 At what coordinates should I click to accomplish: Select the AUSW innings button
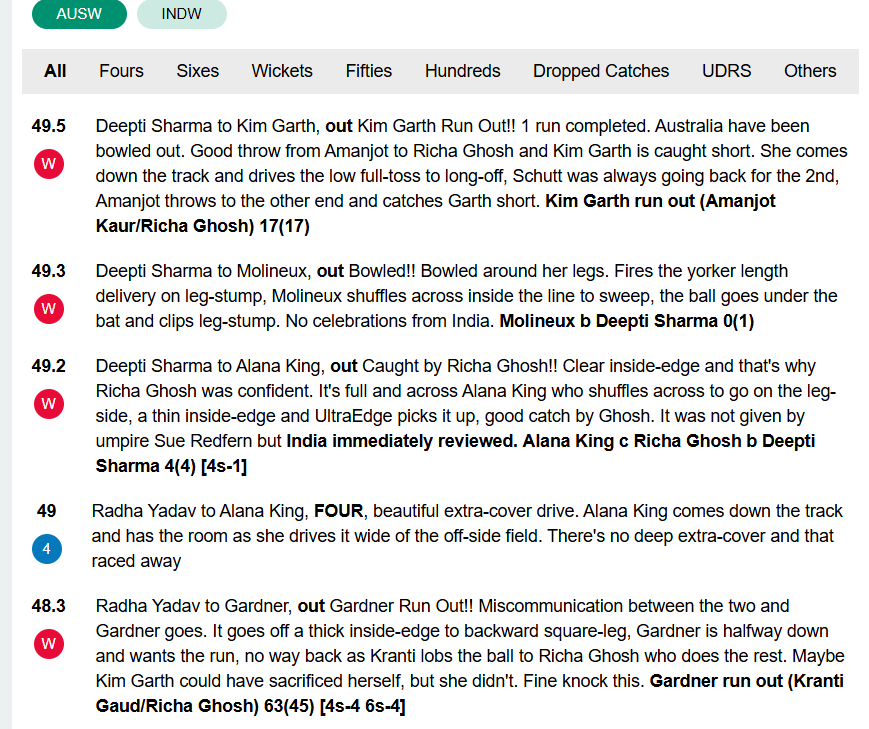[x=79, y=14]
